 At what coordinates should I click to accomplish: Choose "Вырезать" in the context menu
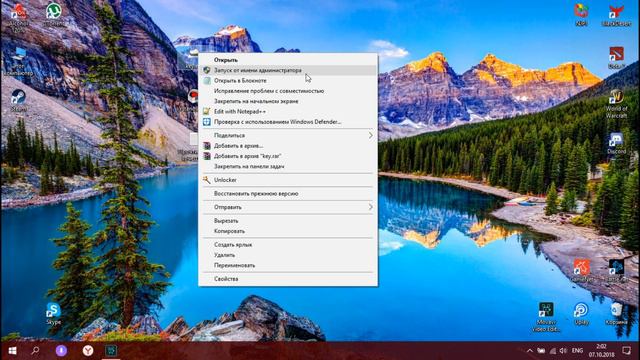[288, 221]
